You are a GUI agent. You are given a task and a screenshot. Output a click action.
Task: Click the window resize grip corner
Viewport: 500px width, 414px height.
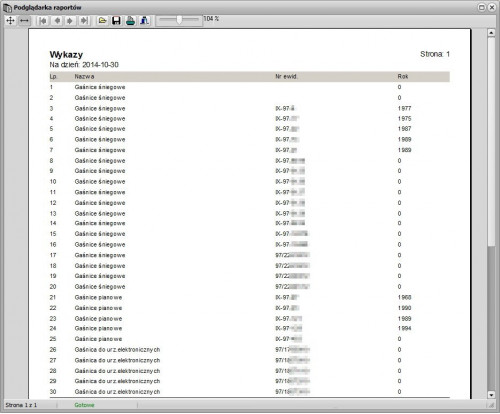pyautogui.click(x=491, y=405)
